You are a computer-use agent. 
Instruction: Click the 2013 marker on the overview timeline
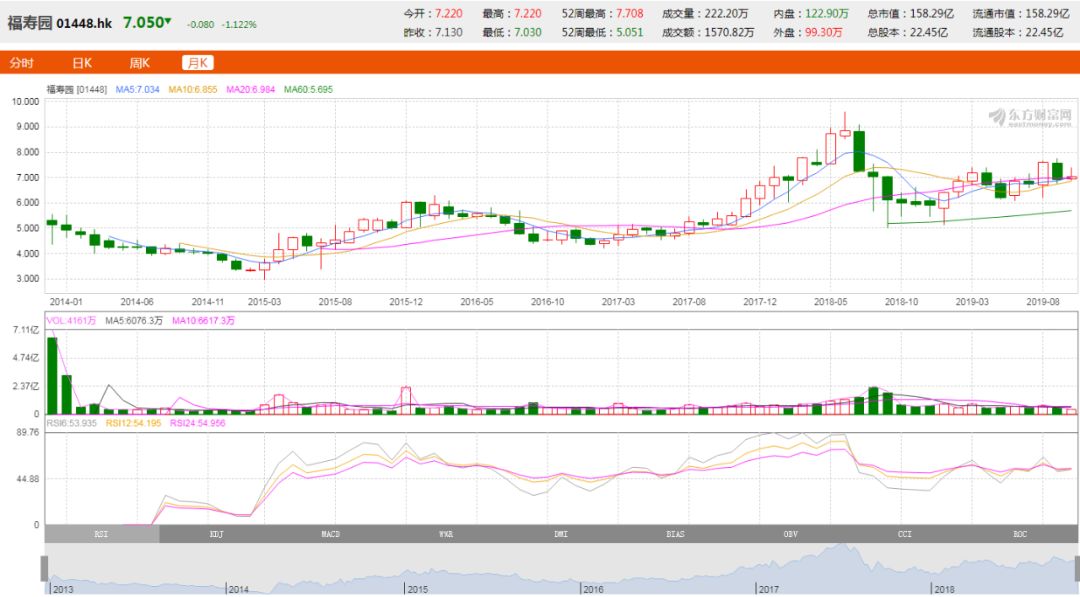[63, 589]
